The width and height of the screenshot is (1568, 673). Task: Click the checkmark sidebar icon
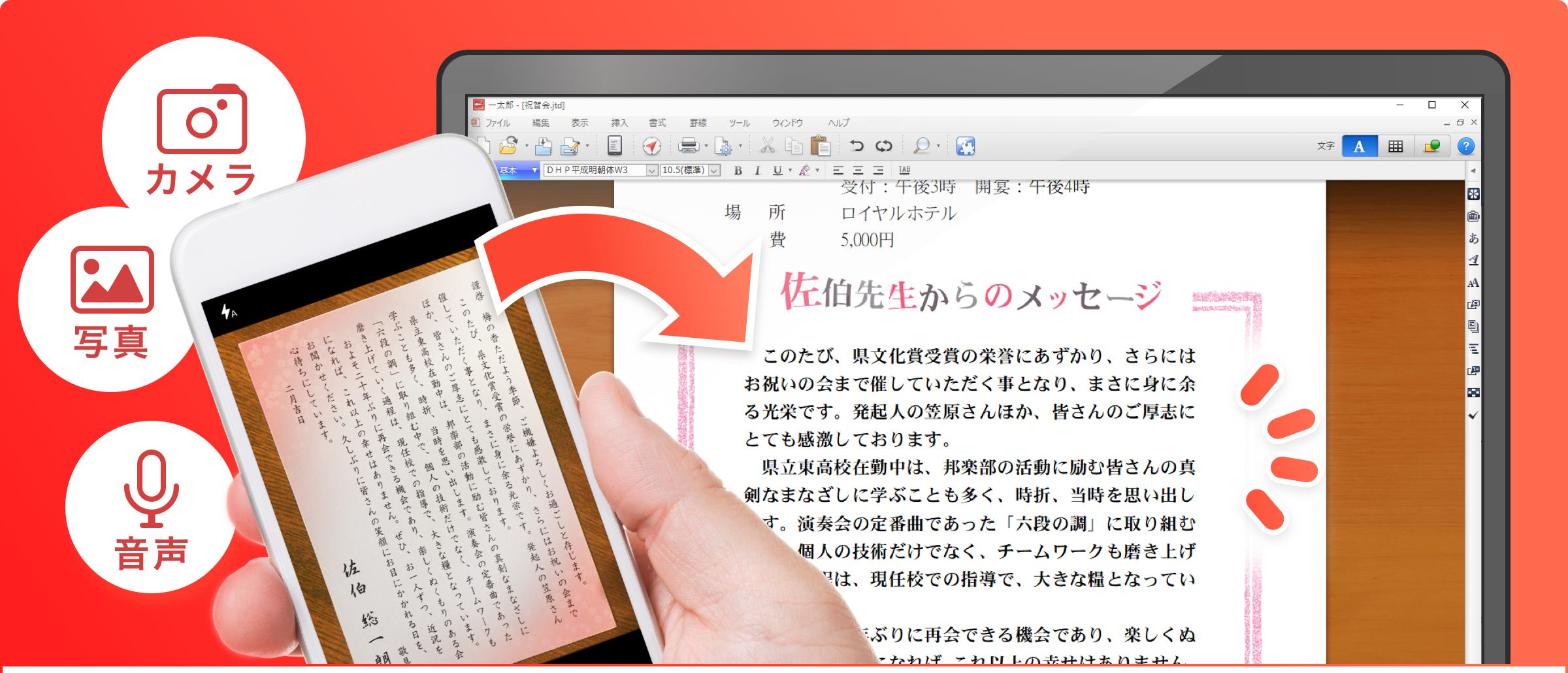[x=1473, y=415]
